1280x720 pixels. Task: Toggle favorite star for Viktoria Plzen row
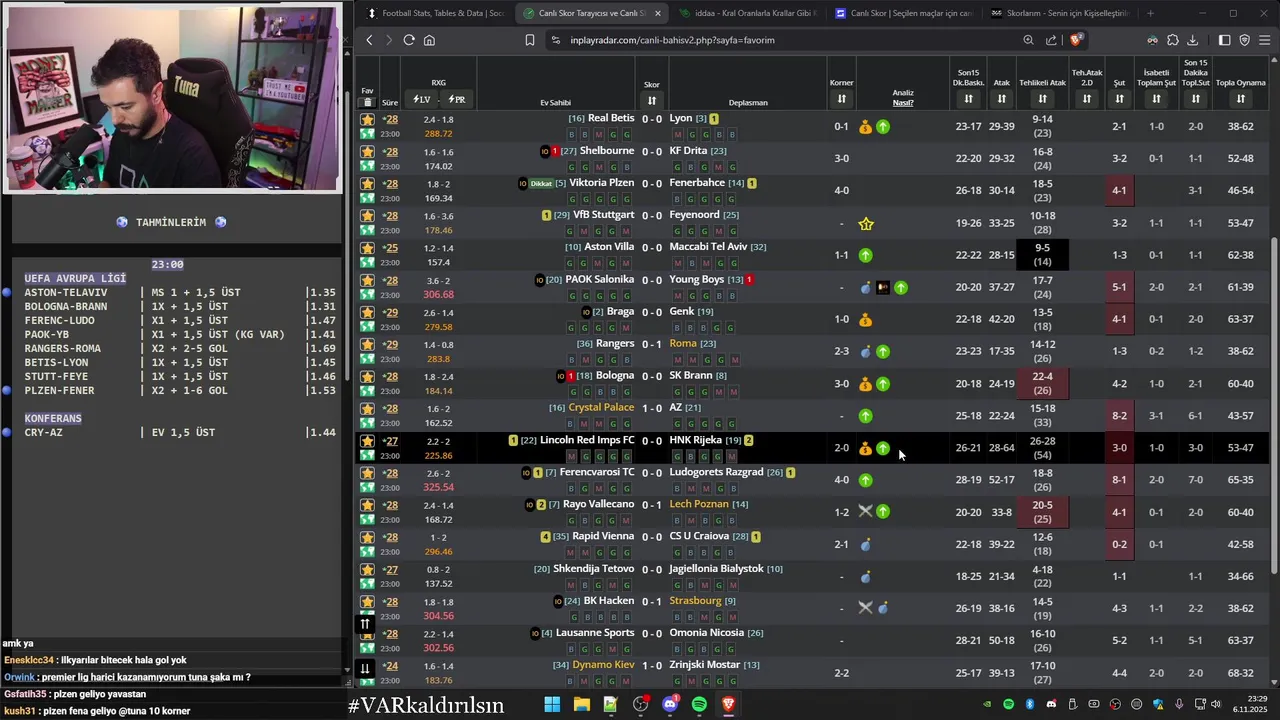(367, 183)
